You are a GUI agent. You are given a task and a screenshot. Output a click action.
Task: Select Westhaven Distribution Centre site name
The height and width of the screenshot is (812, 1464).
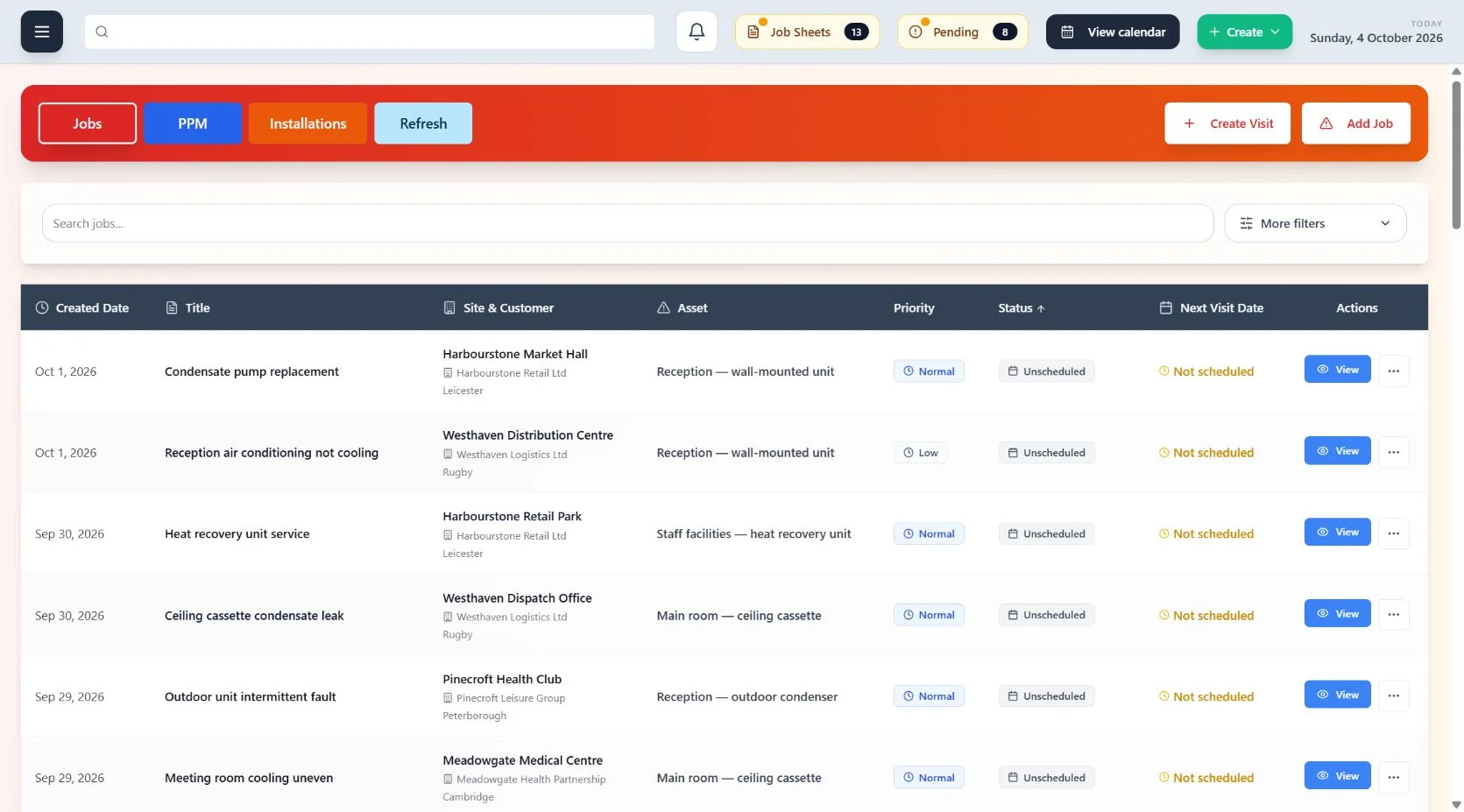click(x=527, y=435)
